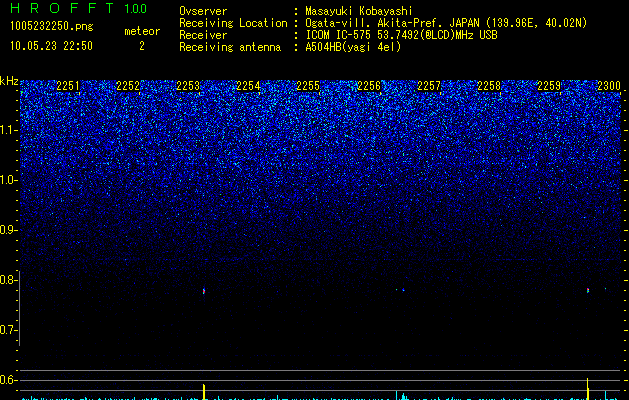Click the cyan intensity bump below 2256

403,396
